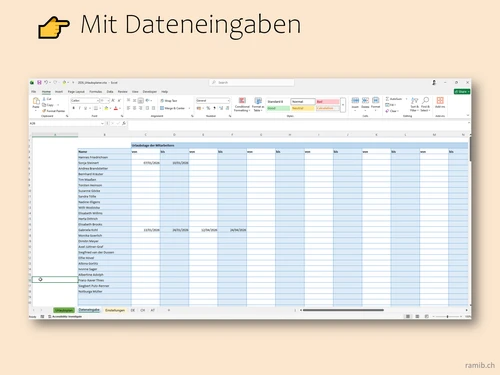
Task: Click the Copy command
Action: click(x=48, y=105)
